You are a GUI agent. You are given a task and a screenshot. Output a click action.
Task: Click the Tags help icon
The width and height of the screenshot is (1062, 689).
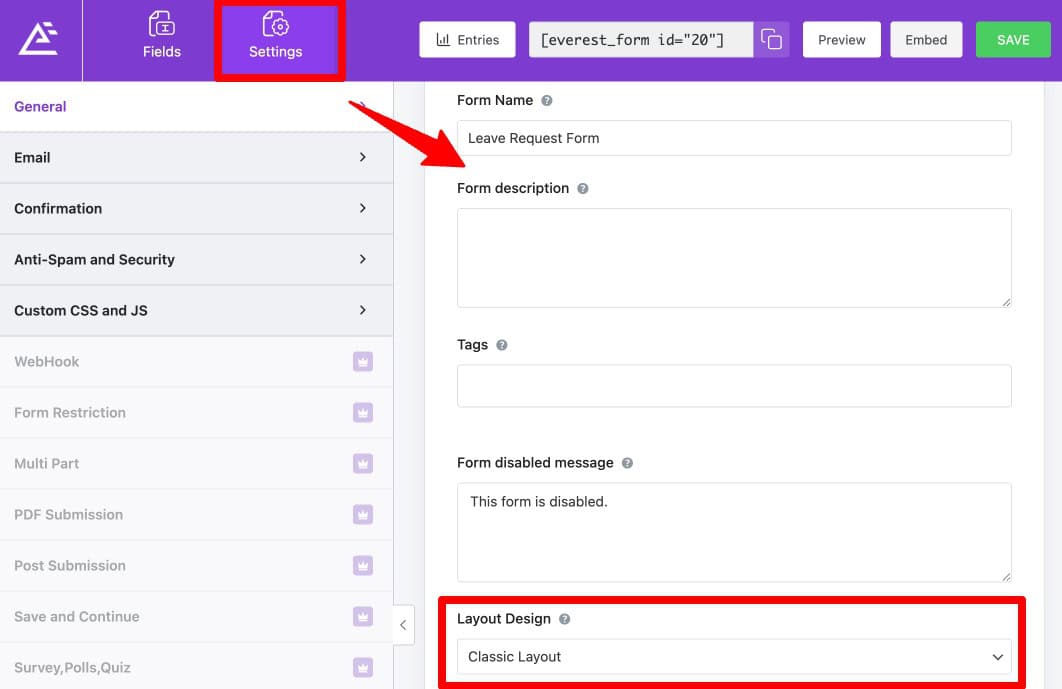[x=502, y=345]
